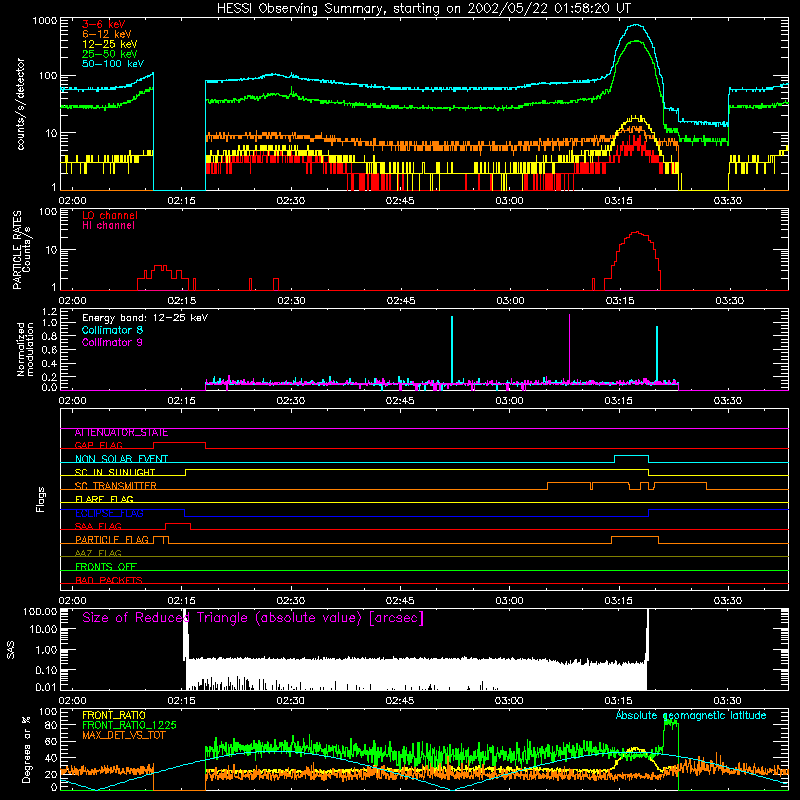Viewport: 800px width, 800px height.
Task: Select the Collimator 8 legend label
Action: (x=112, y=330)
